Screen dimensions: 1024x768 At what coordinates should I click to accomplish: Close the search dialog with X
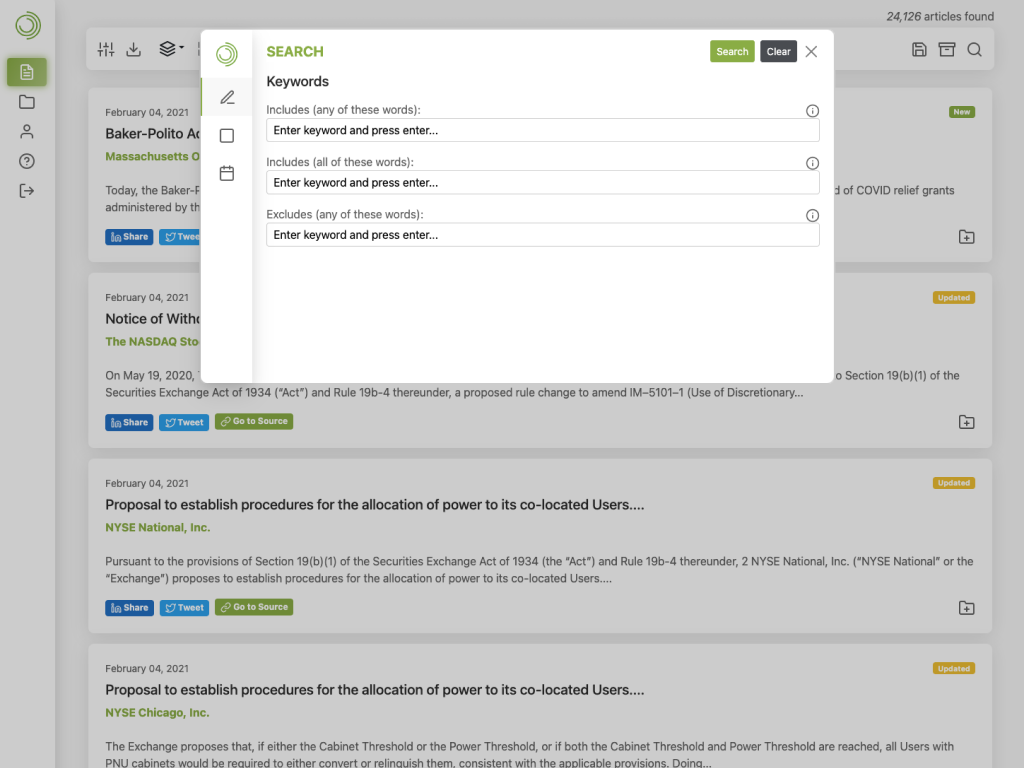click(811, 51)
